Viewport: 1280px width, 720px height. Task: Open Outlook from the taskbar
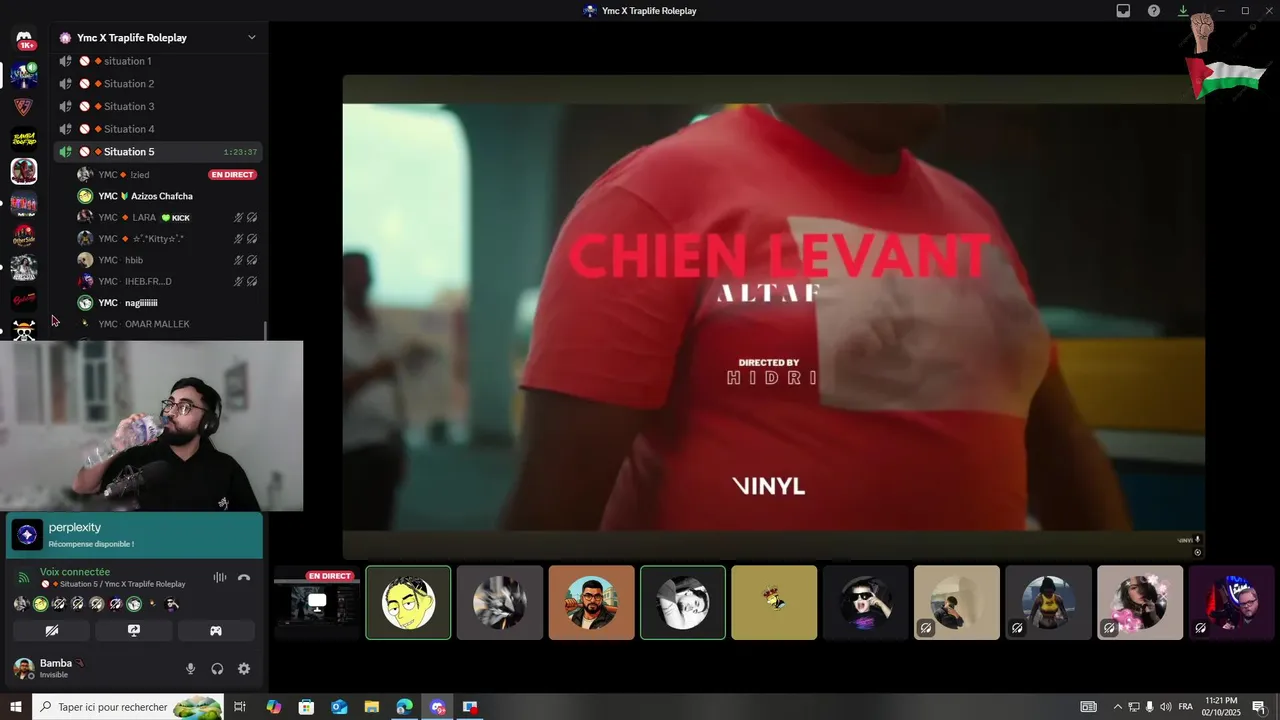(x=339, y=707)
